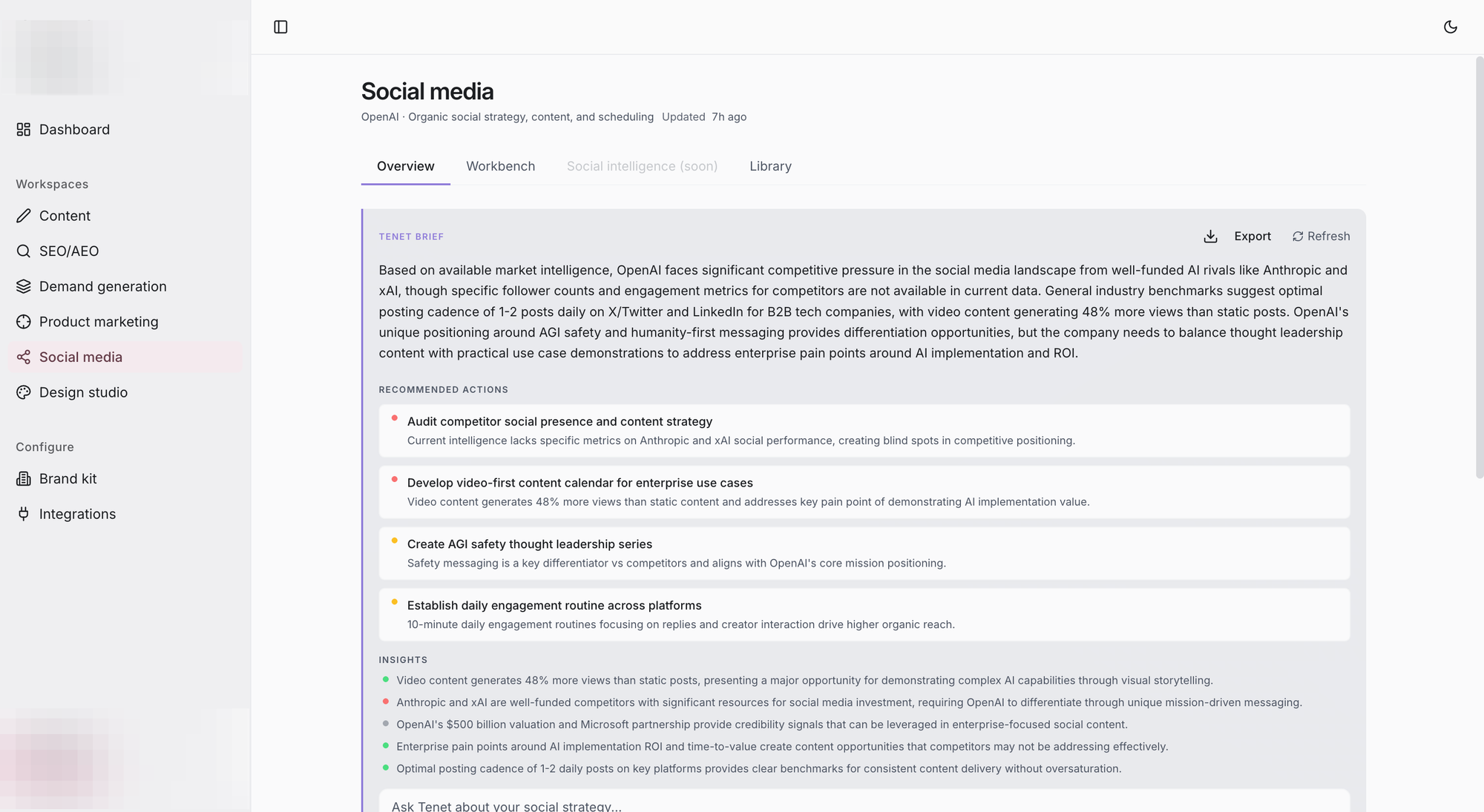Click the page vertical scrollbar

(1479, 267)
